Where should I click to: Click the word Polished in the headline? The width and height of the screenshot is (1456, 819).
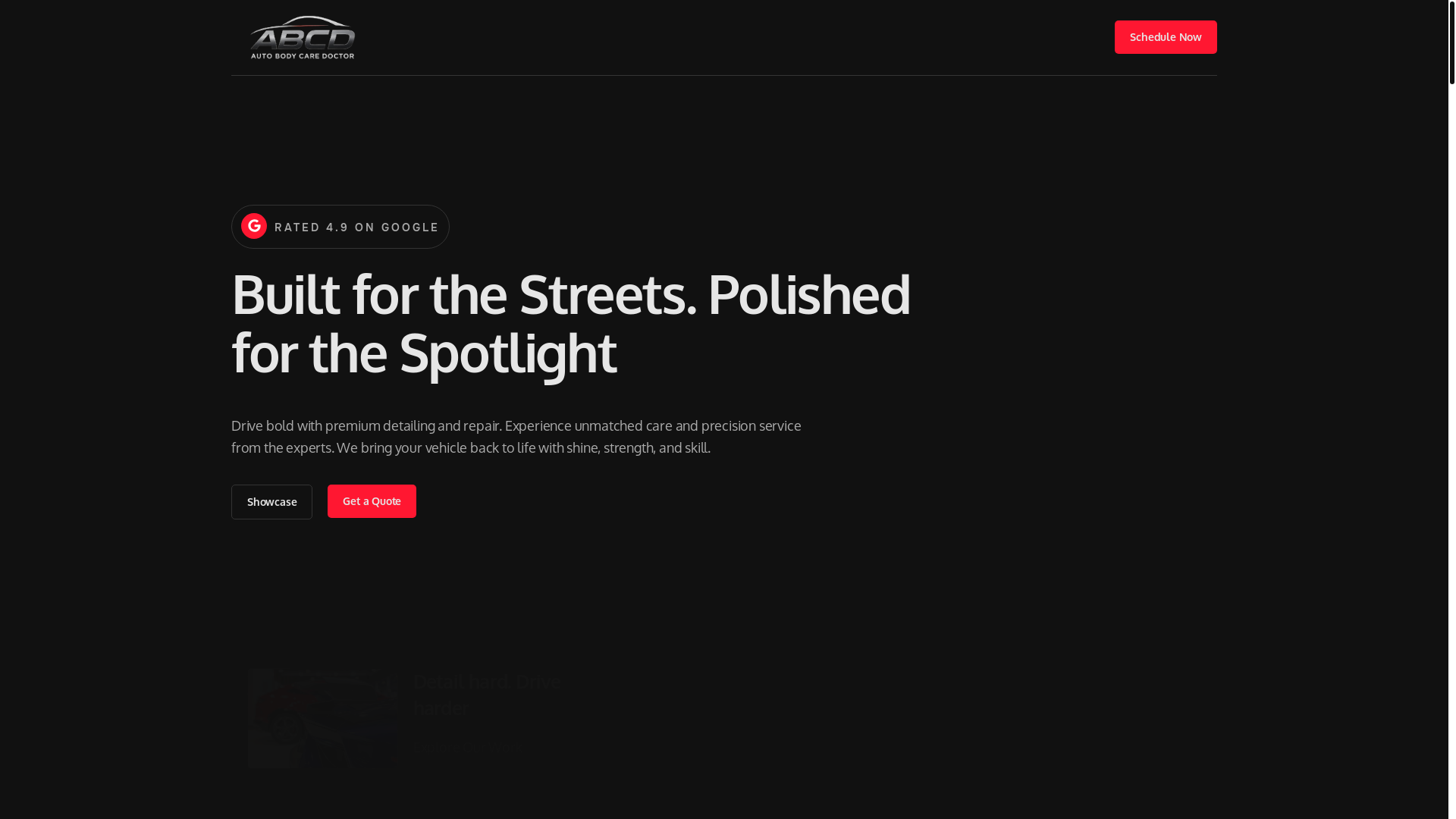point(809,294)
